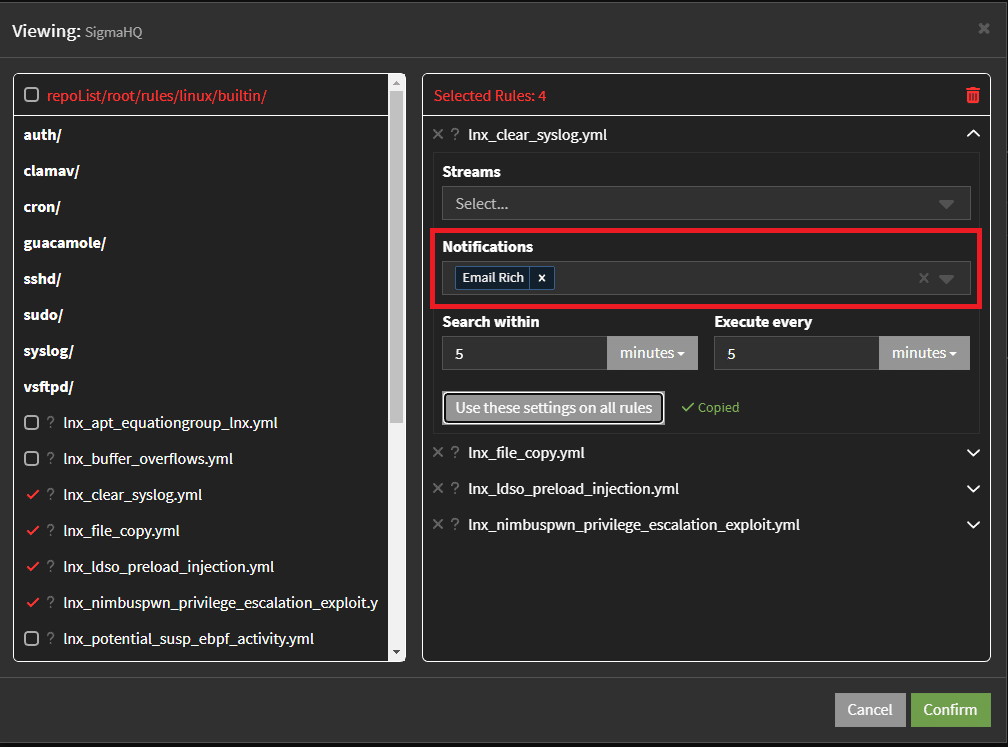The image size is (1008, 747).
Task: Remove lnx_nimbuspwn rule from selected rules
Action: [x=438, y=525]
